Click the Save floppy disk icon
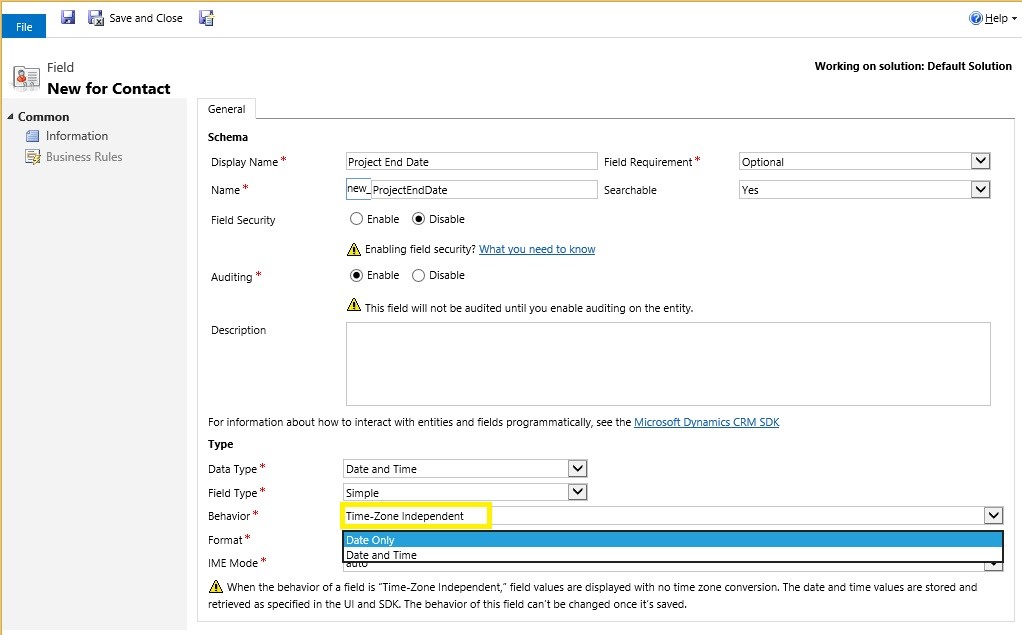 [68, 18]
